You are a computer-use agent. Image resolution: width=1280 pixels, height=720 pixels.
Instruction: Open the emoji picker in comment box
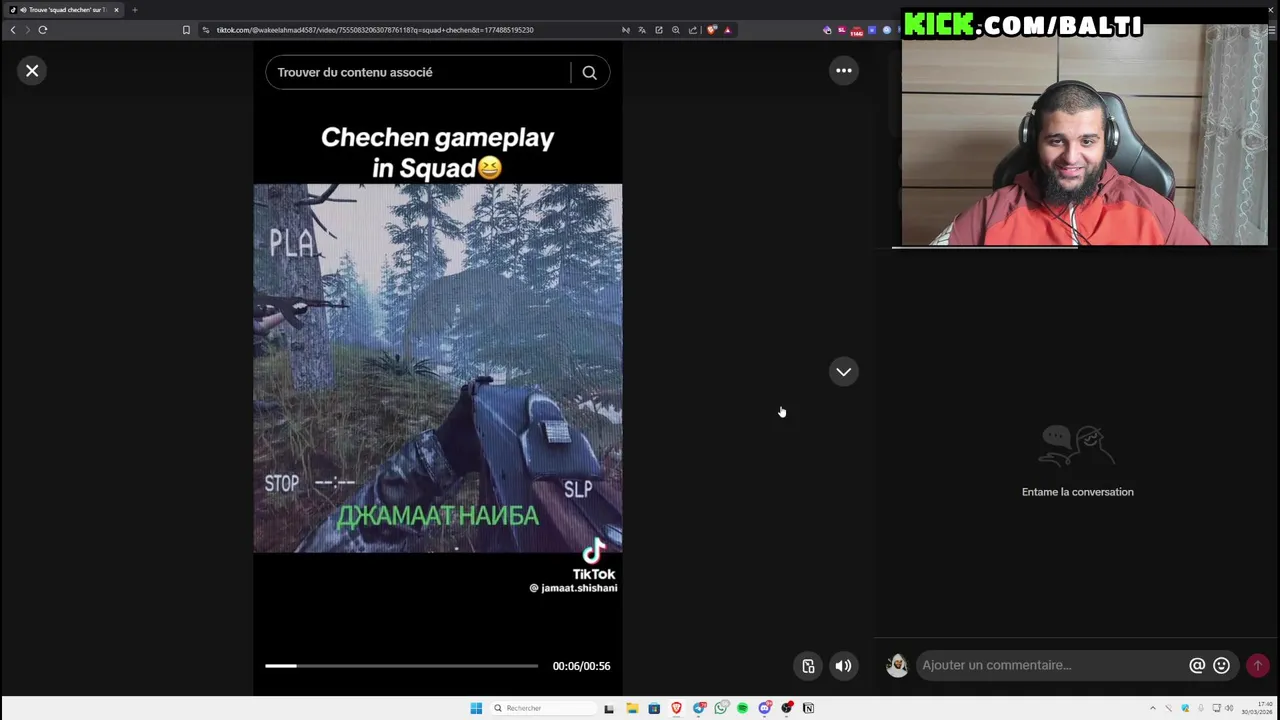pos(1221,665)
